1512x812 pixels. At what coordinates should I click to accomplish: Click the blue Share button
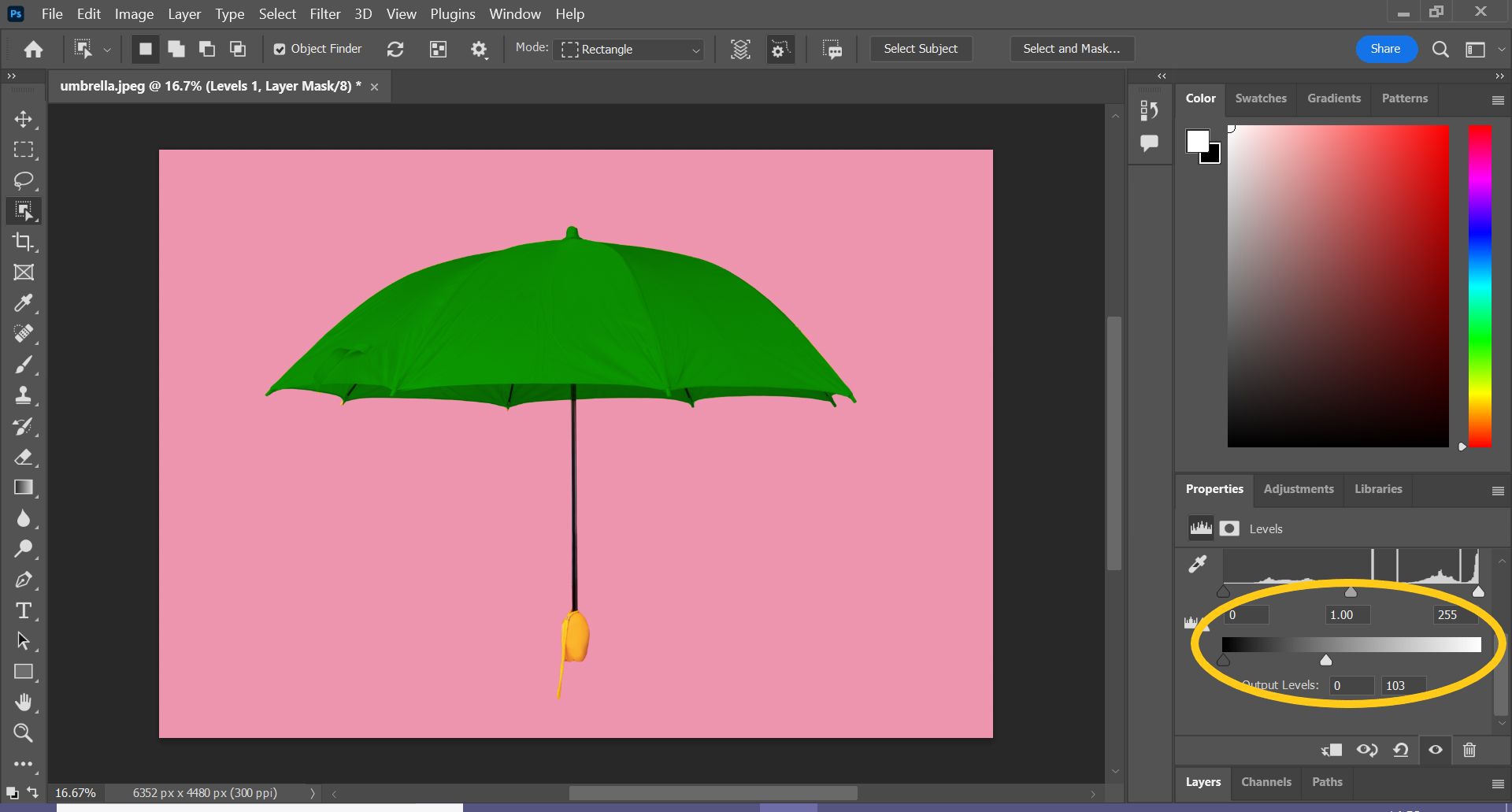1385,49
